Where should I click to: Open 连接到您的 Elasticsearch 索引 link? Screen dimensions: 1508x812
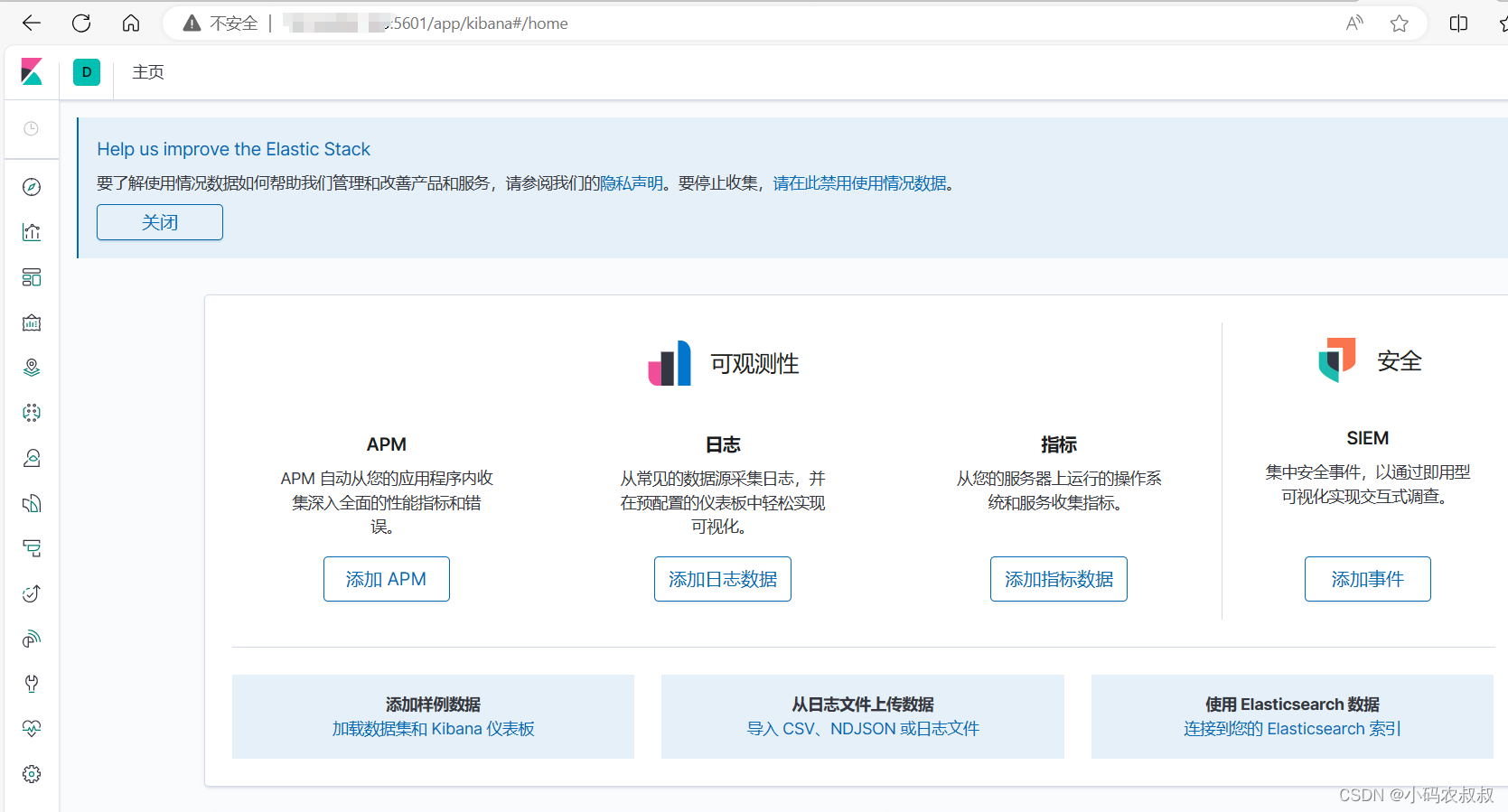point(1292,729)
